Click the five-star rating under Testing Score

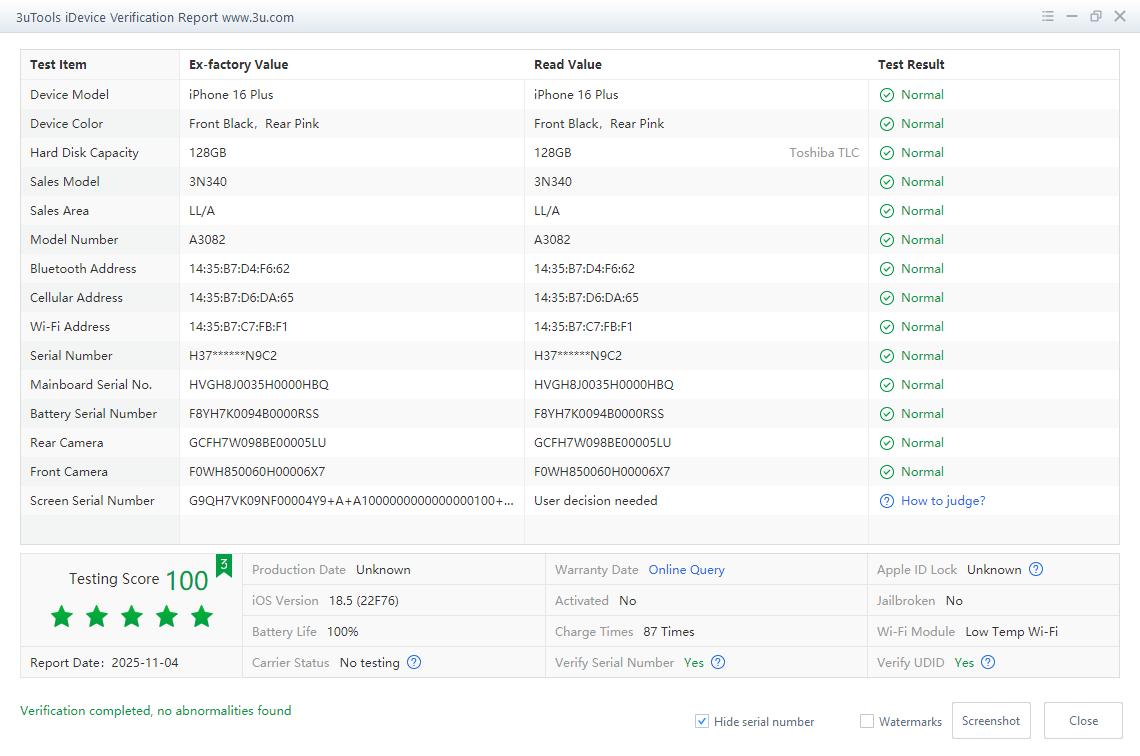[132, 616]
